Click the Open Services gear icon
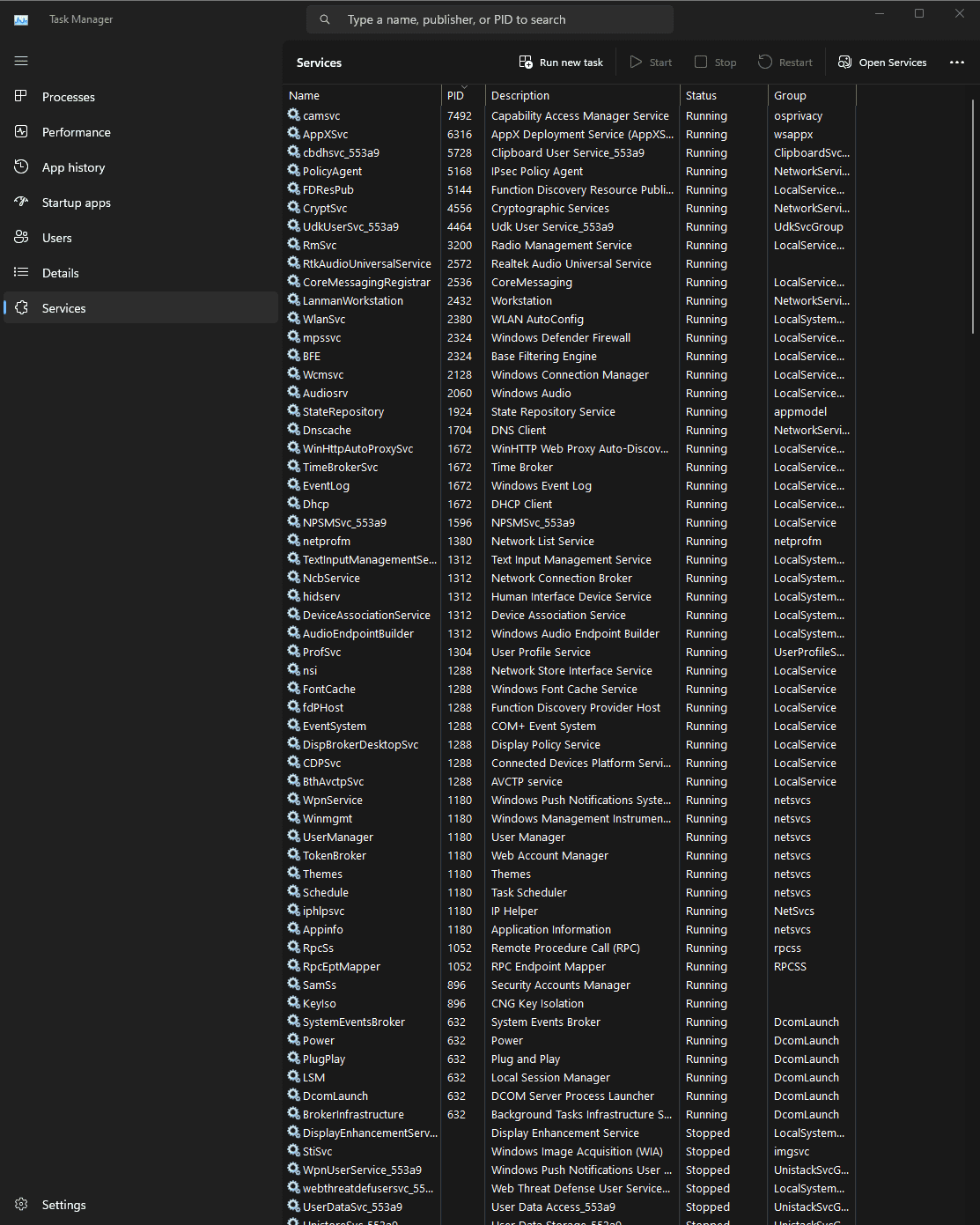 (x=844, y=62)
